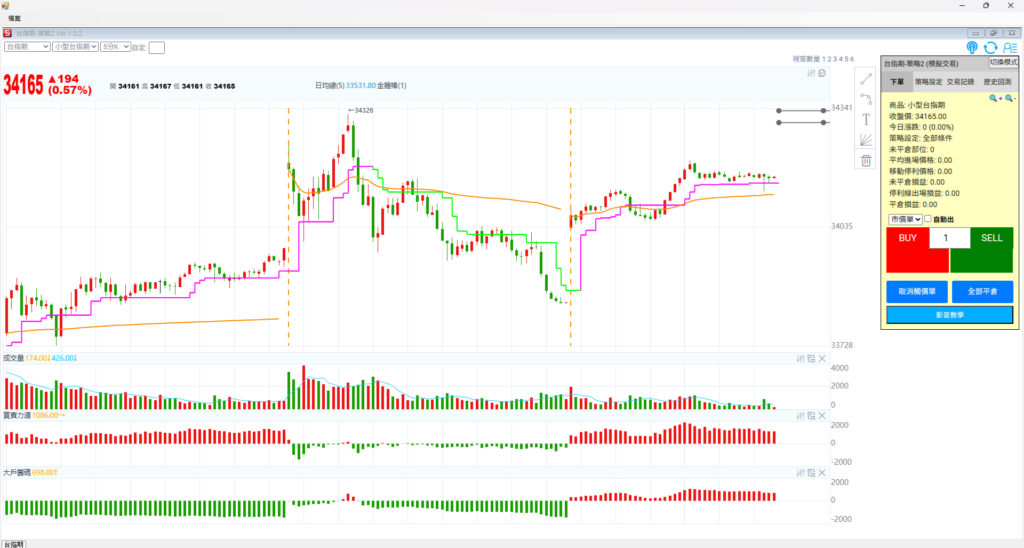Click the 切換模式 switch mode button
The height and width of the screenshot is (548, 1024).
tap(1003, 62)
